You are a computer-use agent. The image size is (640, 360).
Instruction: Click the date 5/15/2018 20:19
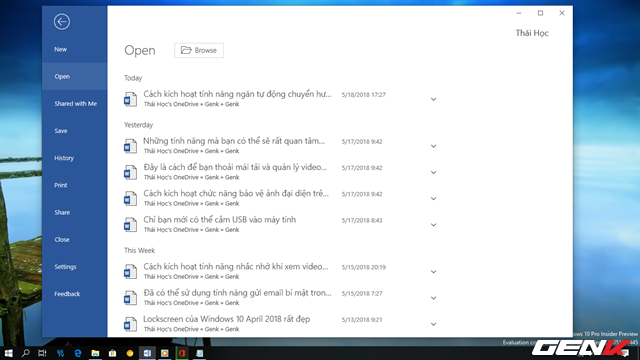(x=364, y=267)
